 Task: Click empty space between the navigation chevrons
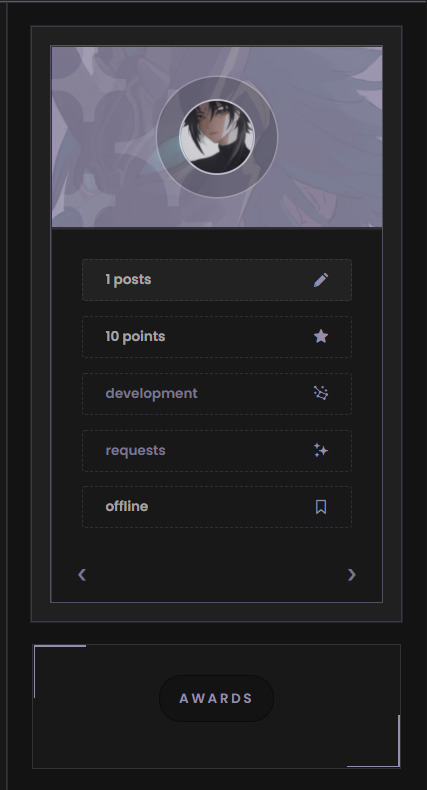coord(217,574)
